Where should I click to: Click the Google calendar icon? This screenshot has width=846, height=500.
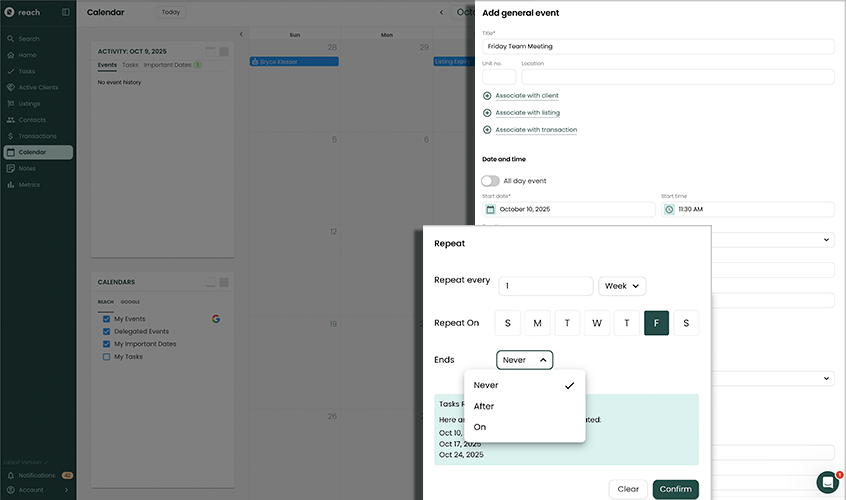[x=215, y=319]
